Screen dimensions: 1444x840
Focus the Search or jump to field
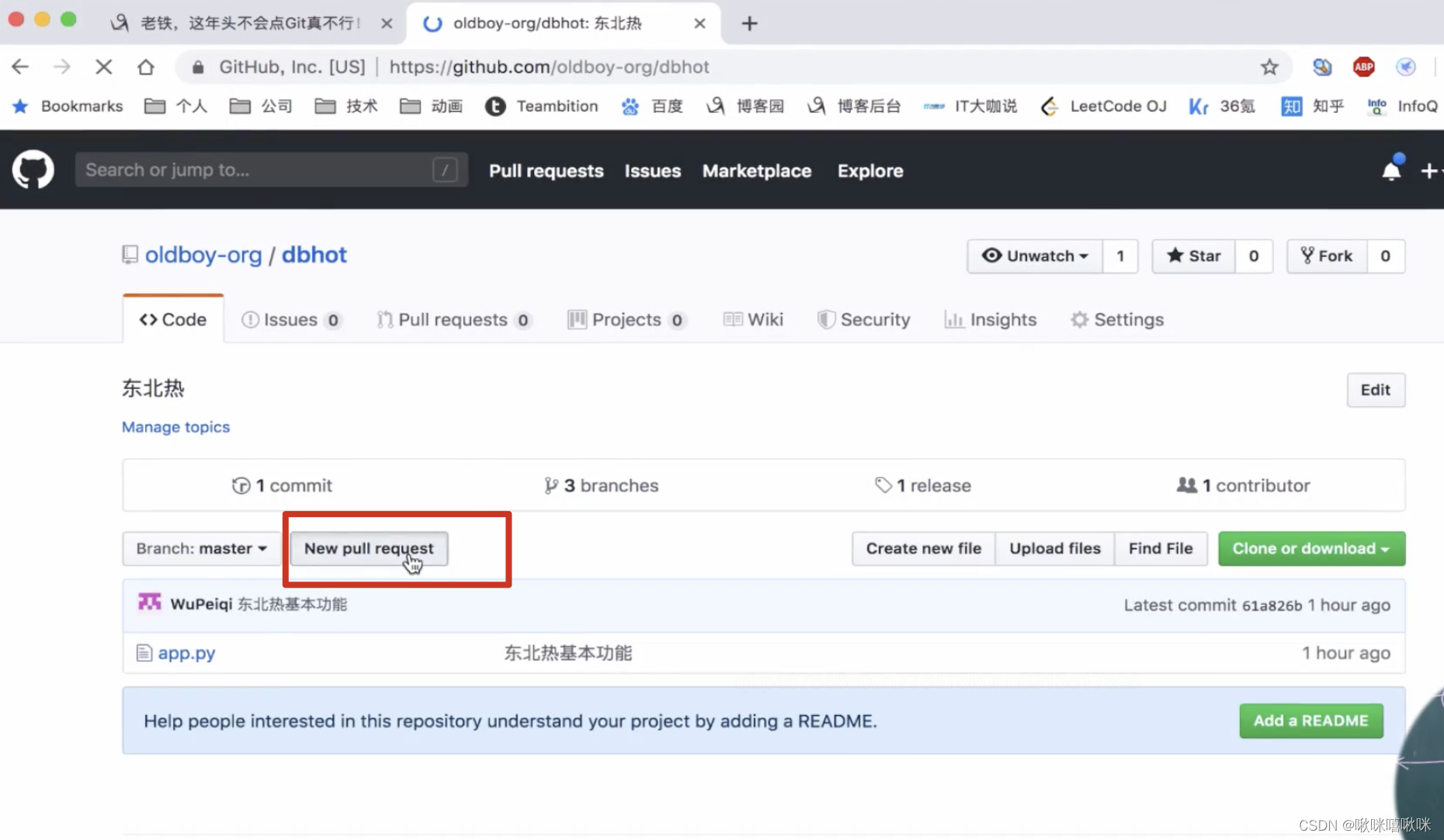coord(272,170)
